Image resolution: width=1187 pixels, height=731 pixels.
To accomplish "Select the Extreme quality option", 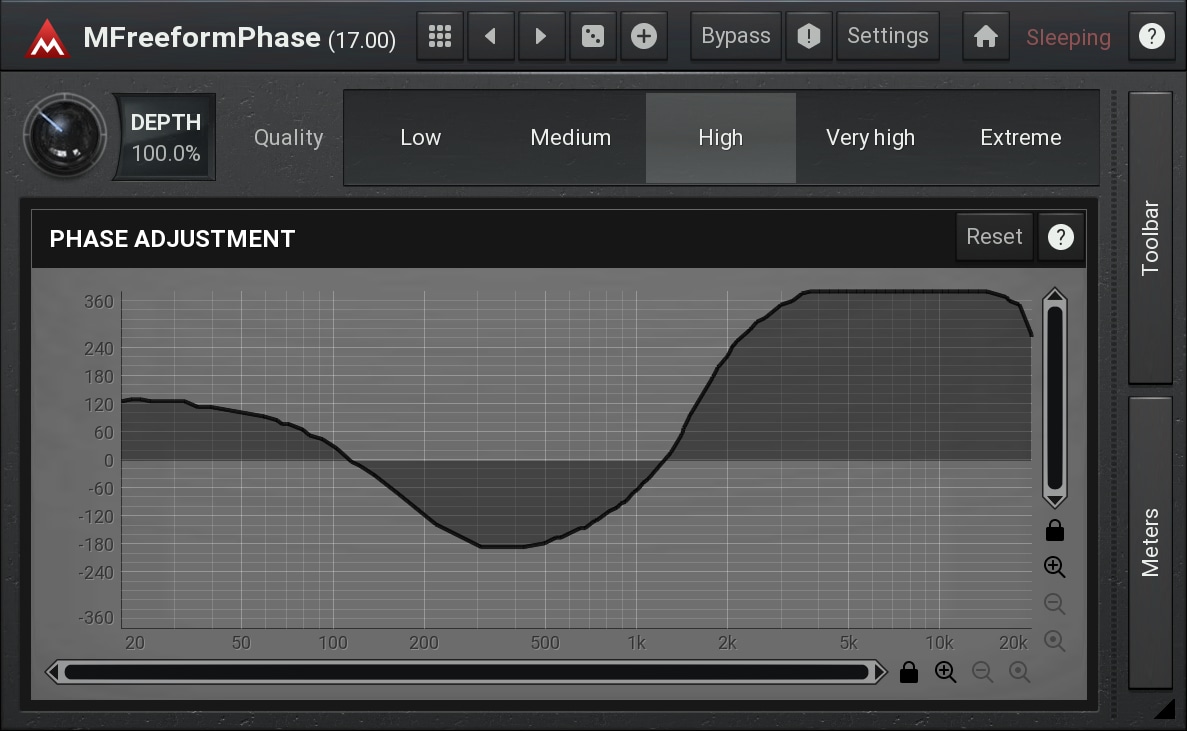I will (x=1020, y=138).
